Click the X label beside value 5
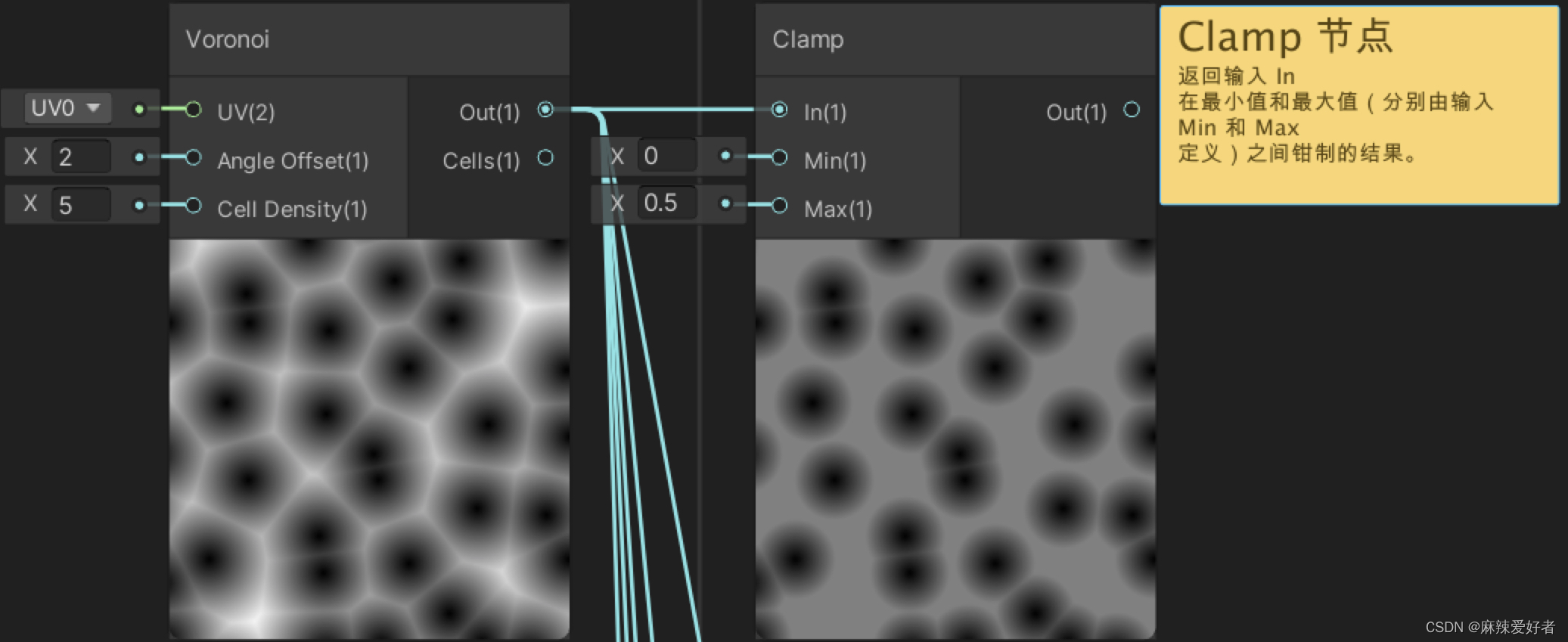1568x642 pixels. pos(30,203)
